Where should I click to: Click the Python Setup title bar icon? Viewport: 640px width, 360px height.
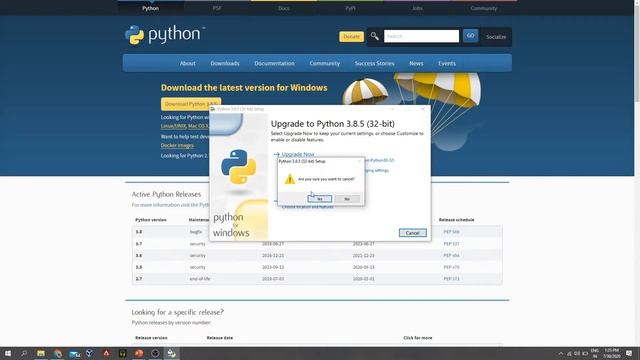click(213, 109)
